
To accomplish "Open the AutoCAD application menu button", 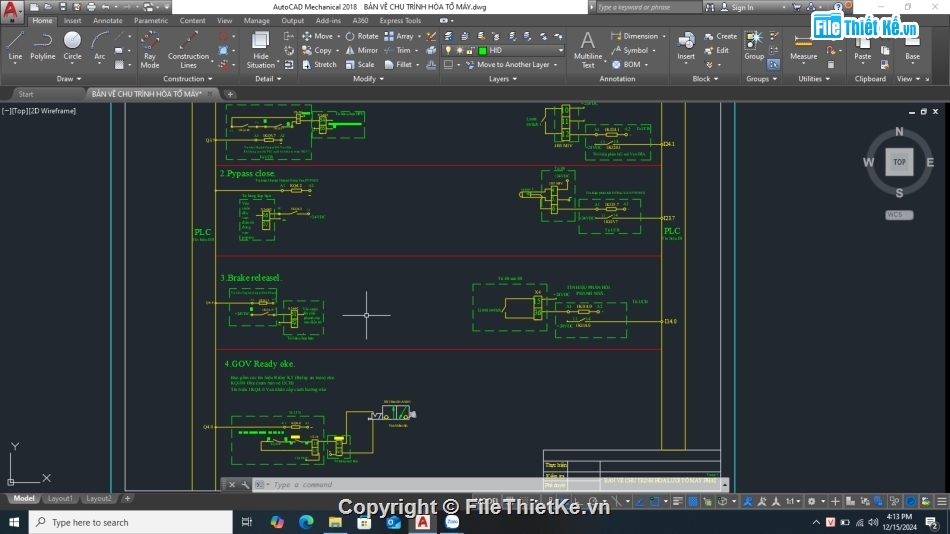I will point(12,11).
